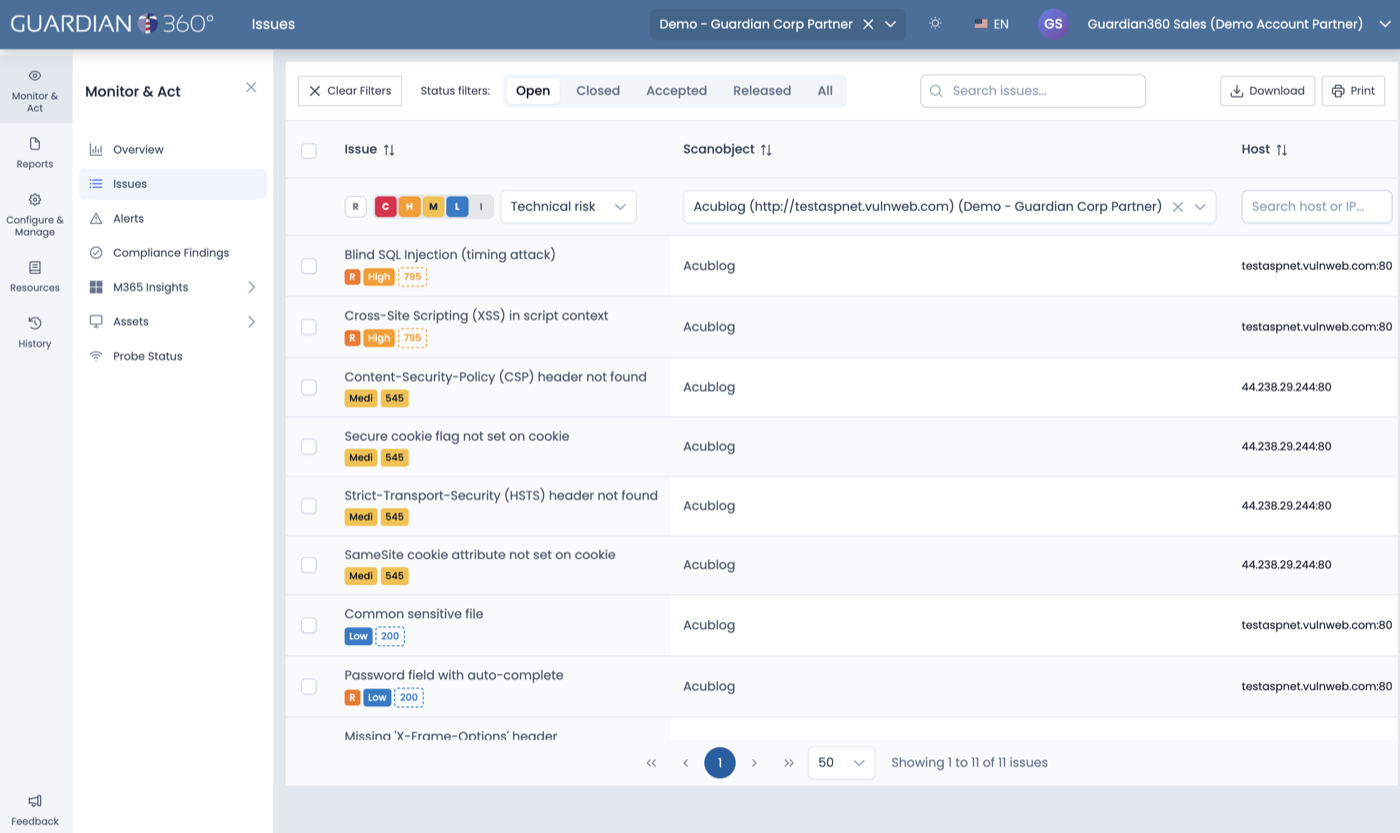Check Password field with auto-complete row
This screenshot has height=833, width=1400.
pyautogui.click(x=309, y=686)
